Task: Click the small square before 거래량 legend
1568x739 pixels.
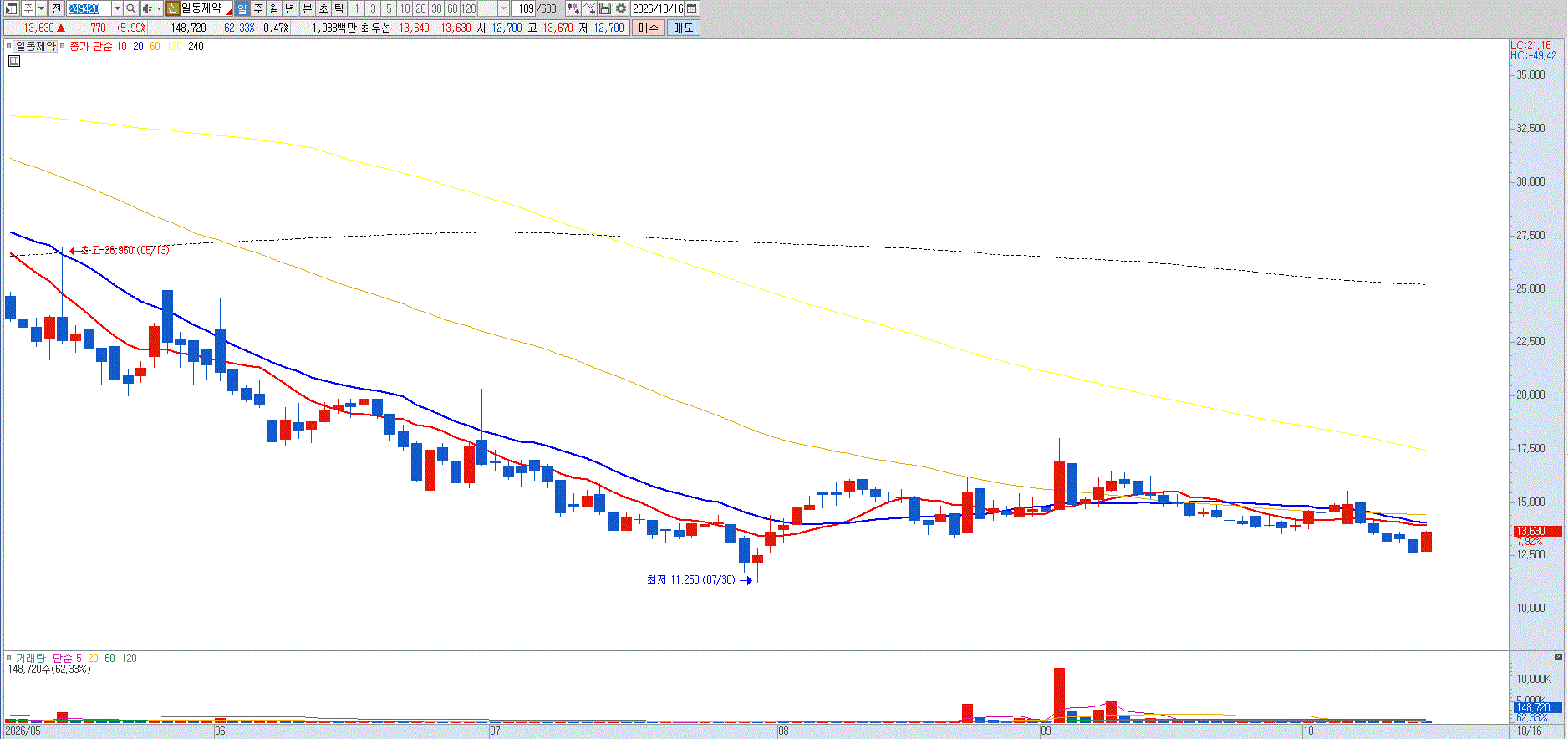Action: click(9, 659)
